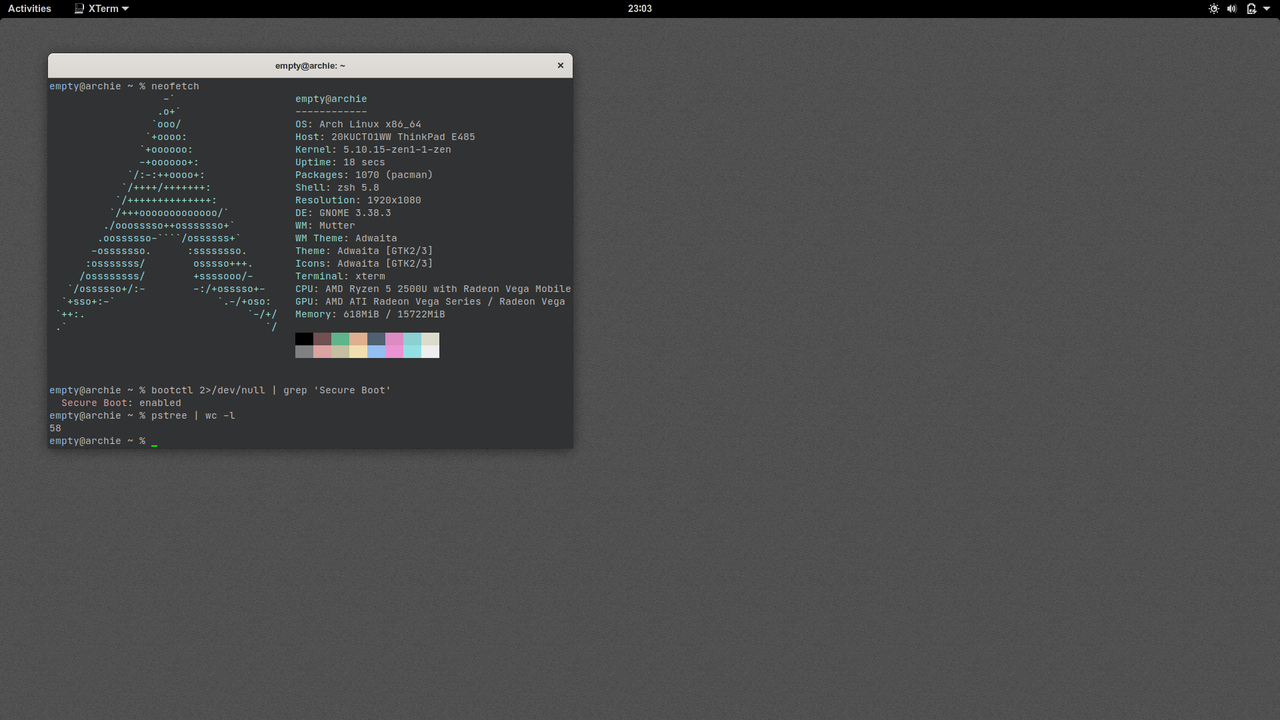Click the light blue color block

click(x=376, y=351)
